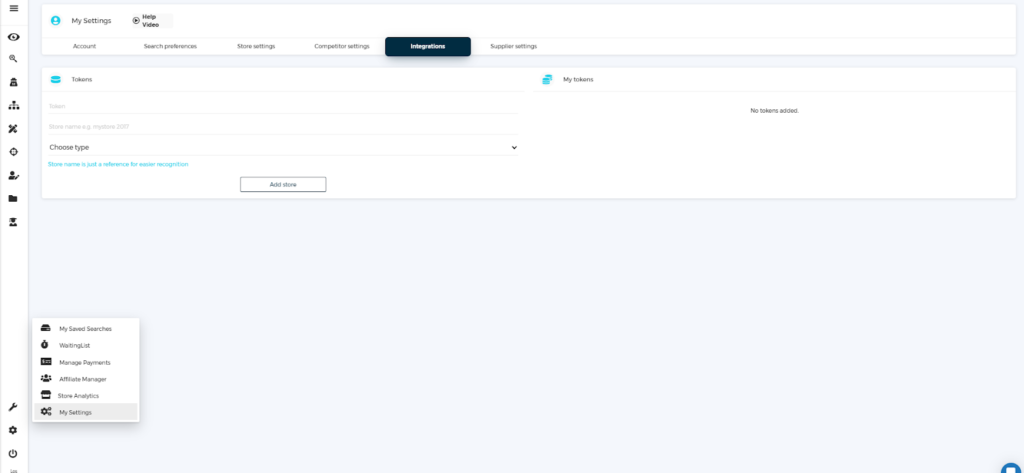The height and width of the screenshot is (473, 1024).
Task: Click the folder icon in the sidebar
Action: click(13, 198)
